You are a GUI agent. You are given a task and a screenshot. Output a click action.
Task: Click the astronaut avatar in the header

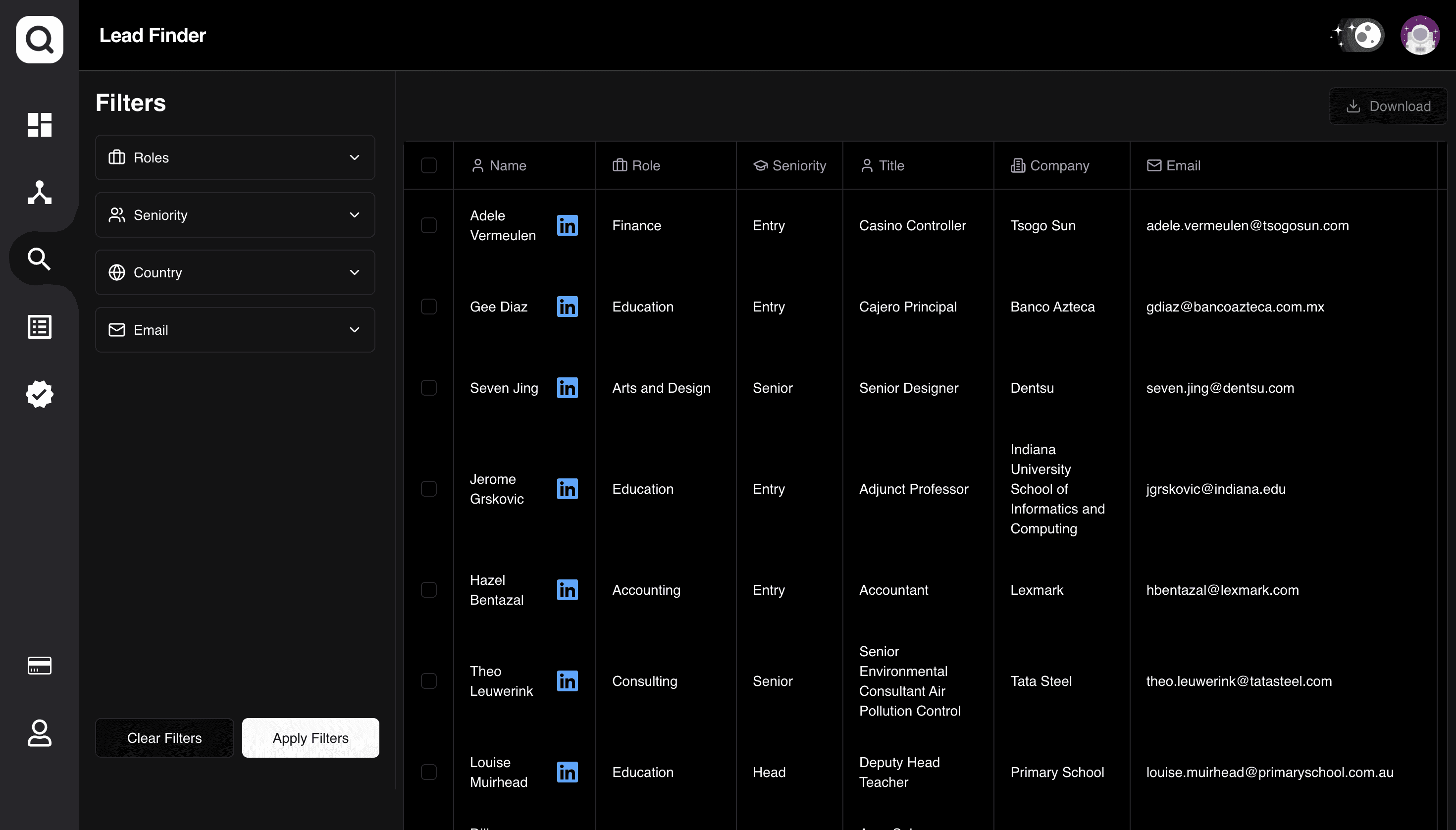pos(1419,35)
